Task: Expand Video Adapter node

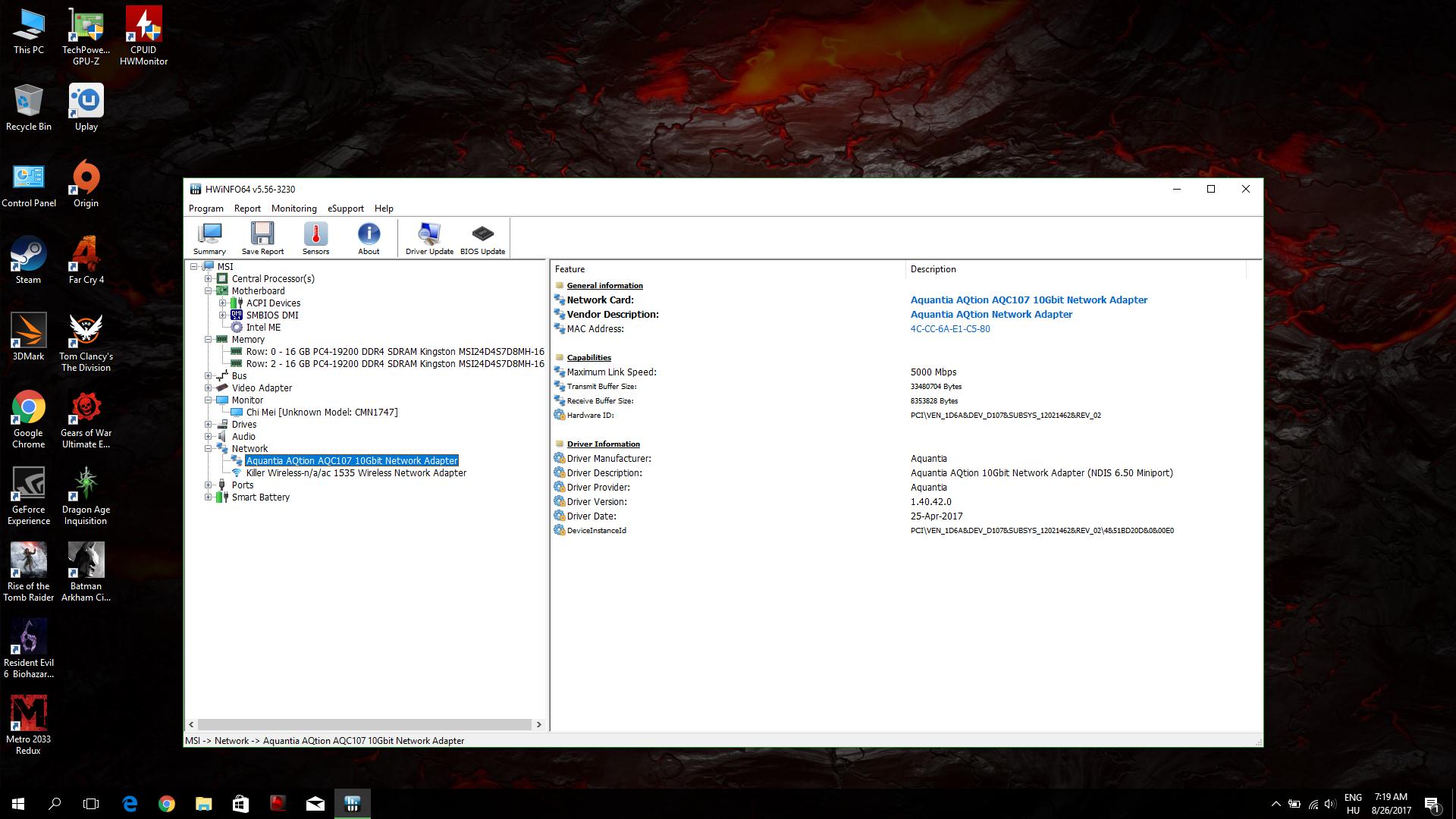Action: click(x=209, y=388)
